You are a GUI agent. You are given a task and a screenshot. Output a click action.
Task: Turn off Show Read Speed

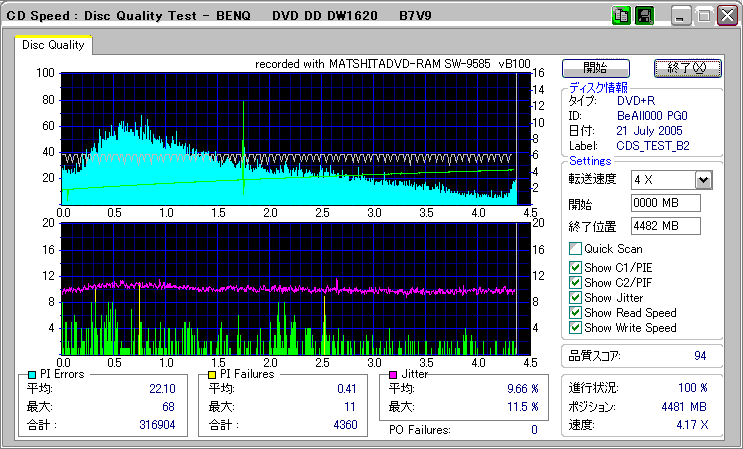pyautogui.click(x=575, y=312)
